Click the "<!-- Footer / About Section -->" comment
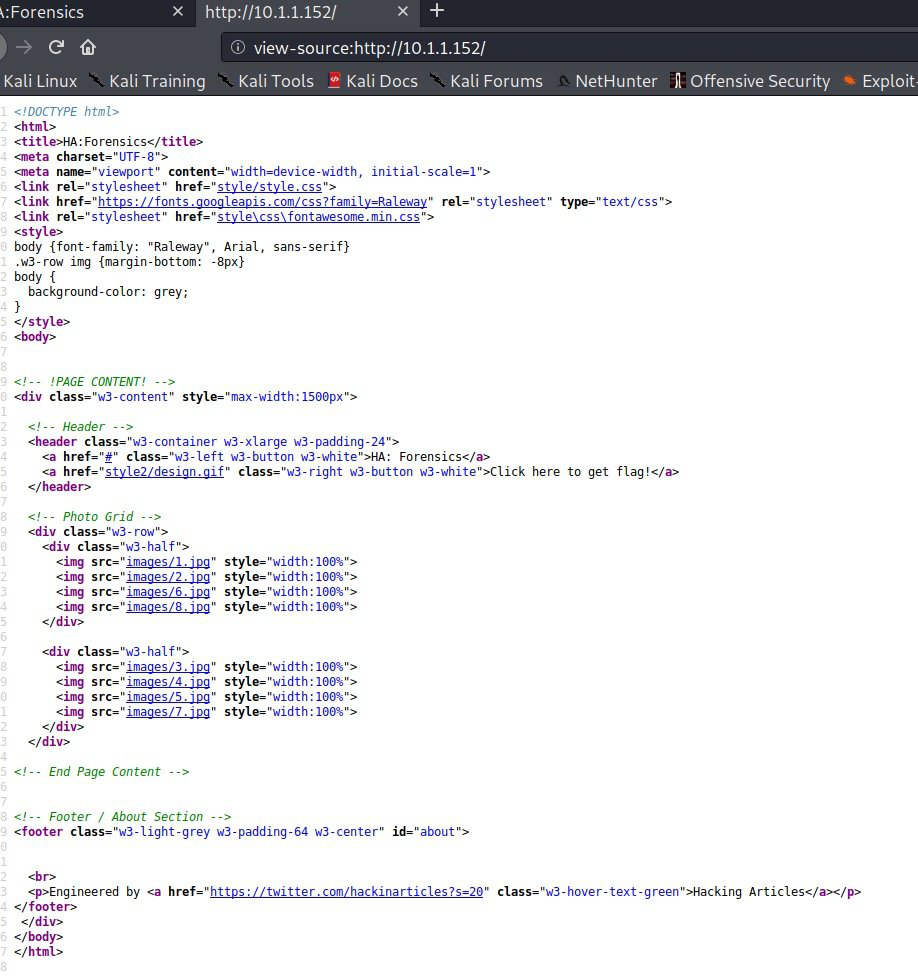The image size is (918, 976). pyautogui.click(x=123, y=817)
